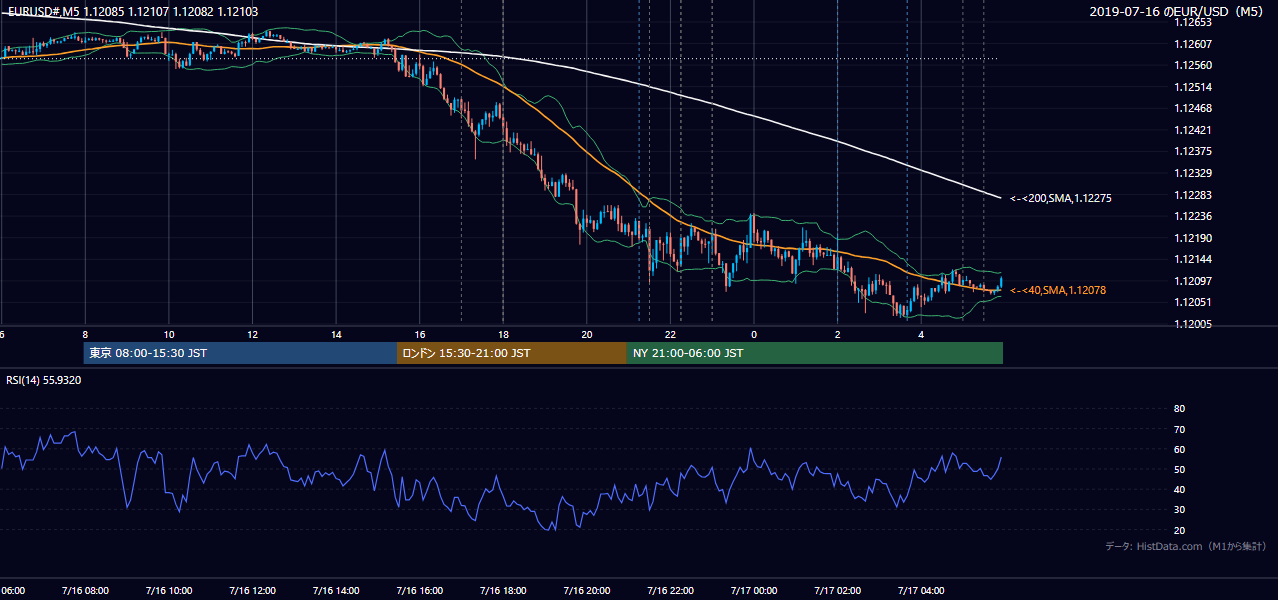Click the 7/17 02:00 time label

838,590
